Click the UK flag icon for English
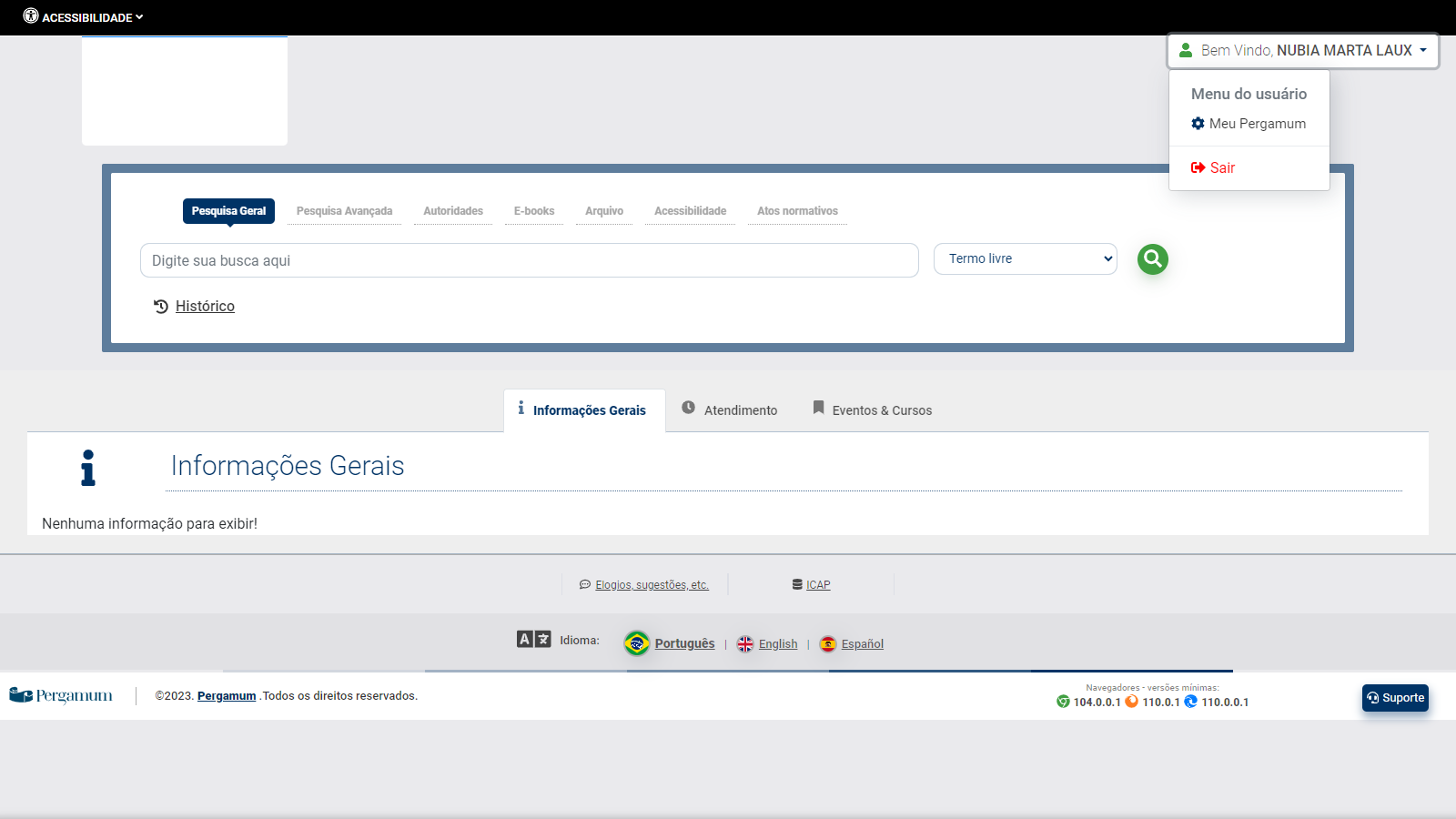The height and width of the screenshot is (819, 1456). pyautogui.click(x=745, y=643)
